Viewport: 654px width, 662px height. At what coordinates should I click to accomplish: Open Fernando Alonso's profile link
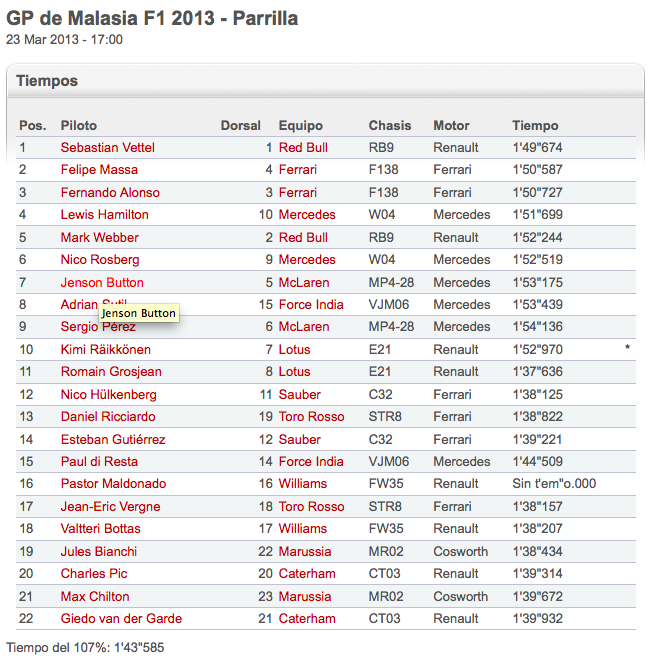click(110, 193)
